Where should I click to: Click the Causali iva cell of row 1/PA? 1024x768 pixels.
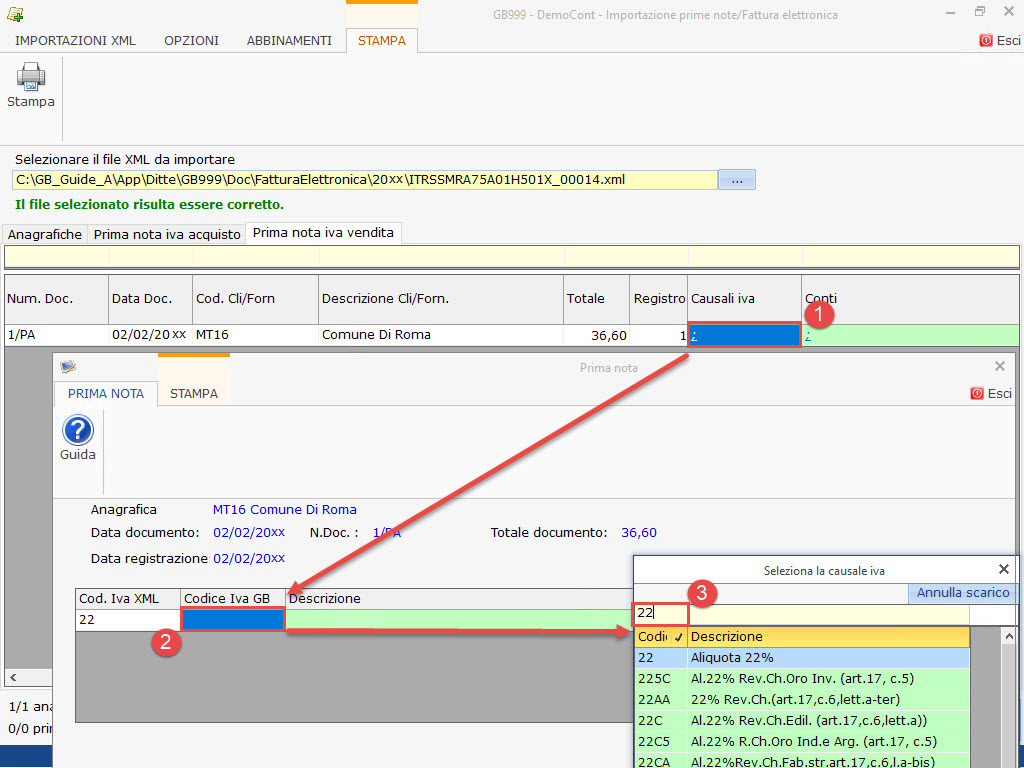[744, 335]
